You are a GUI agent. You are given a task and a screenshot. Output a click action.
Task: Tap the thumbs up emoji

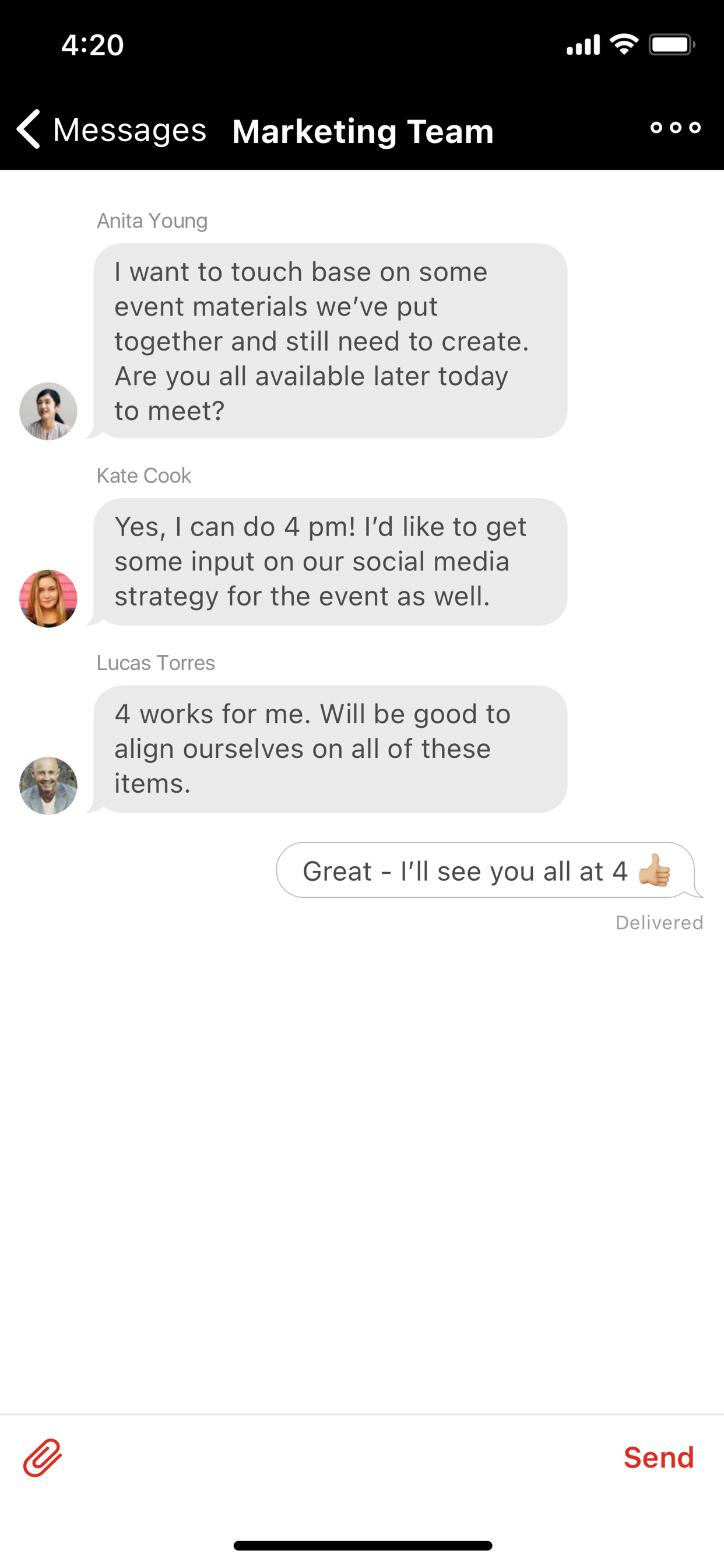point(655,870)
